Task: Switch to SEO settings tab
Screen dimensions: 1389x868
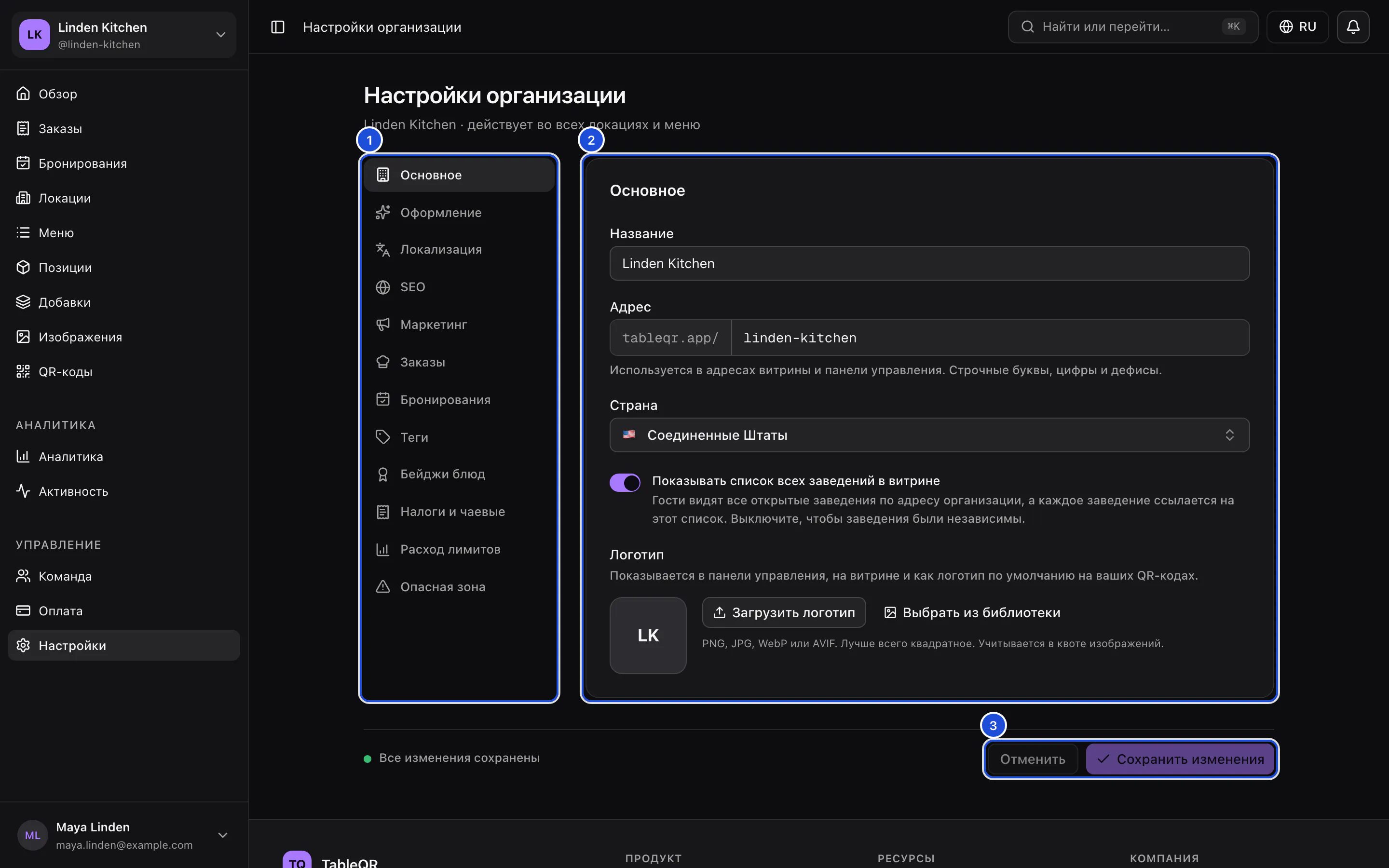Action: point(459,287)
